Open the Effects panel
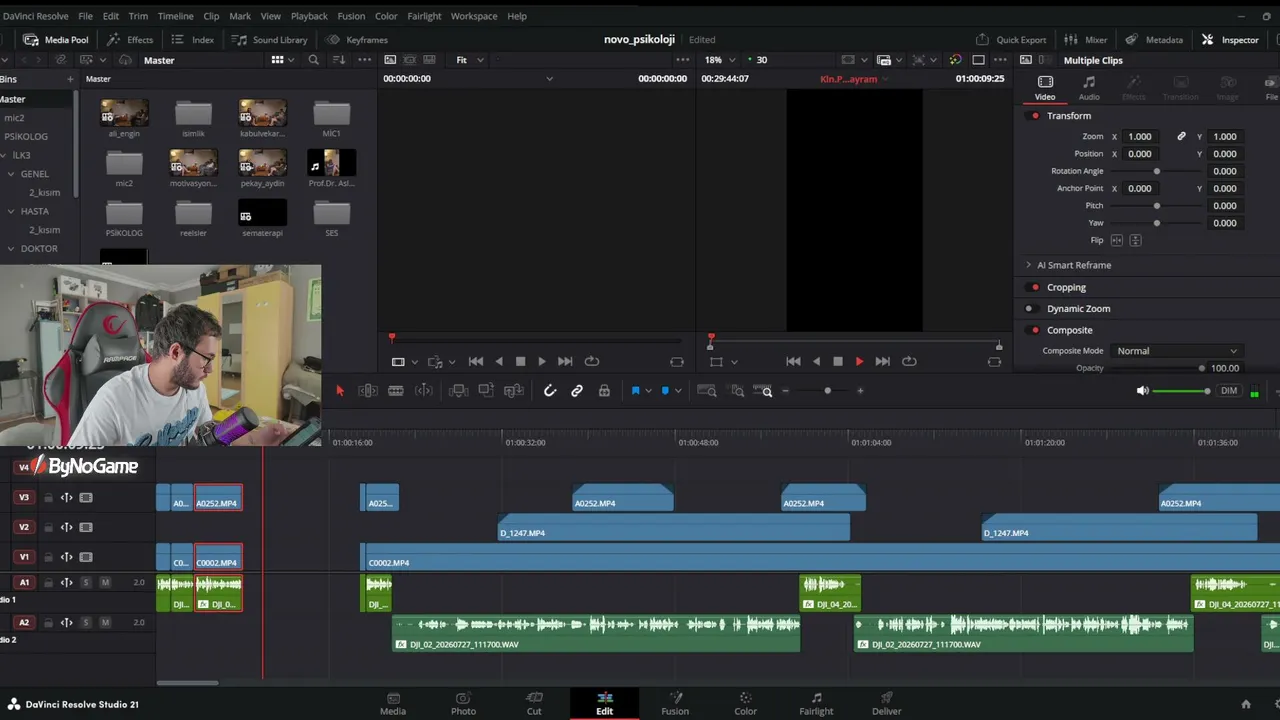1280x720 pixels. point(130,40)
